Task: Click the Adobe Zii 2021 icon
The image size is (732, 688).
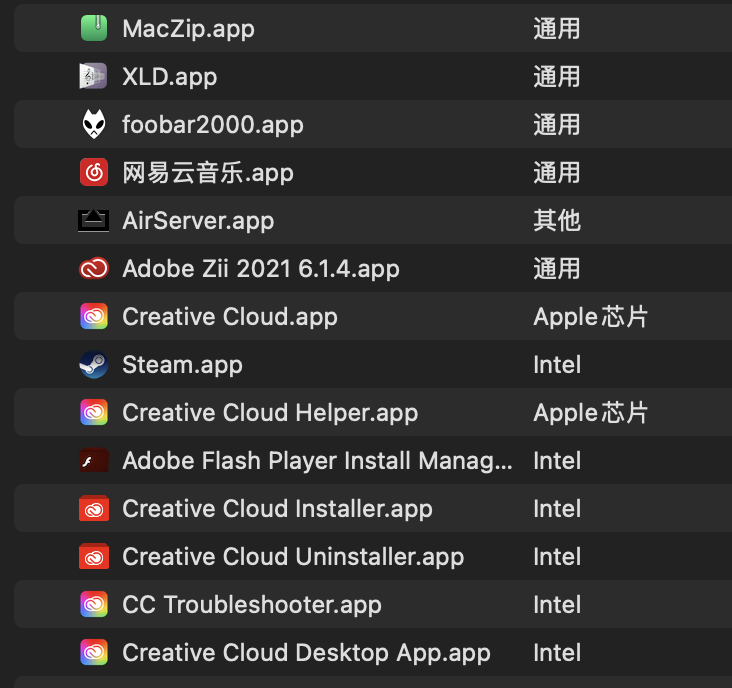Action: (x=93, y=269)
